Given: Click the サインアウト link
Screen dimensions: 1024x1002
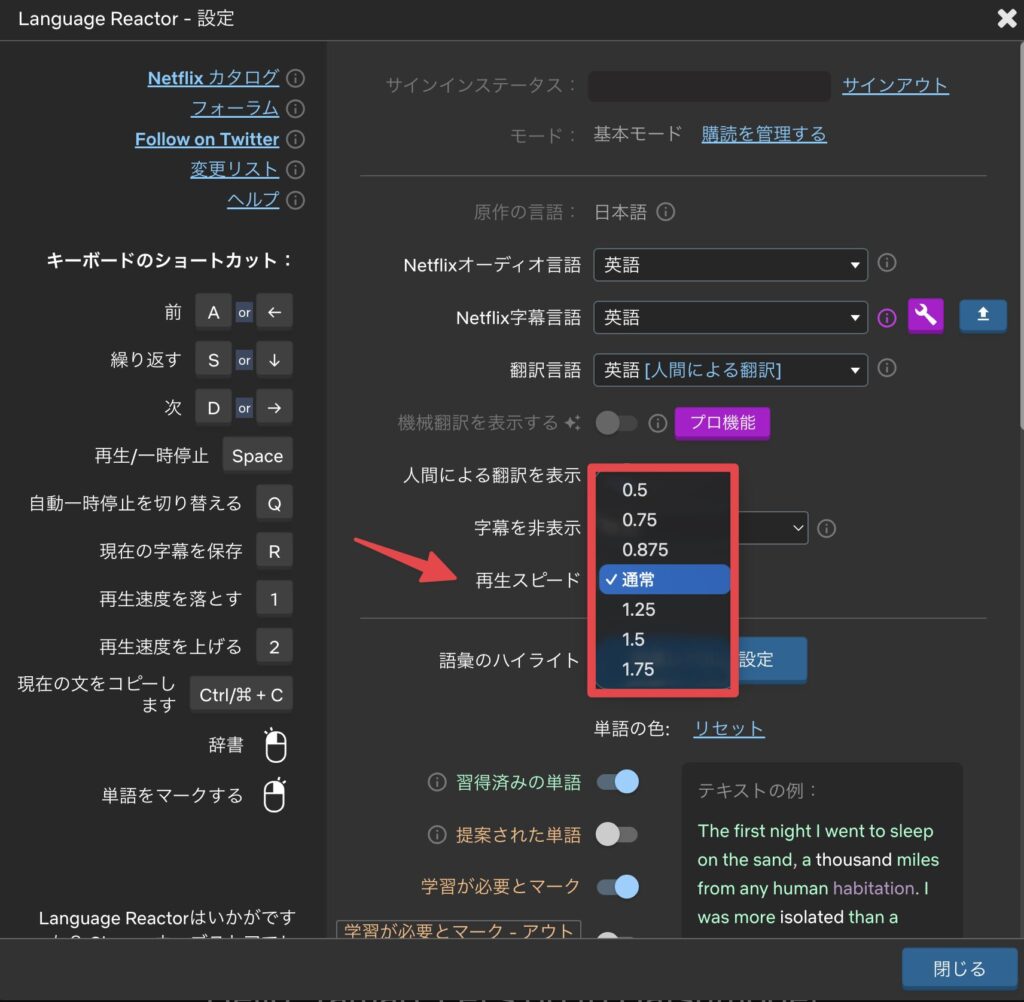Looking at the screenshot, I should click(895, 85).
